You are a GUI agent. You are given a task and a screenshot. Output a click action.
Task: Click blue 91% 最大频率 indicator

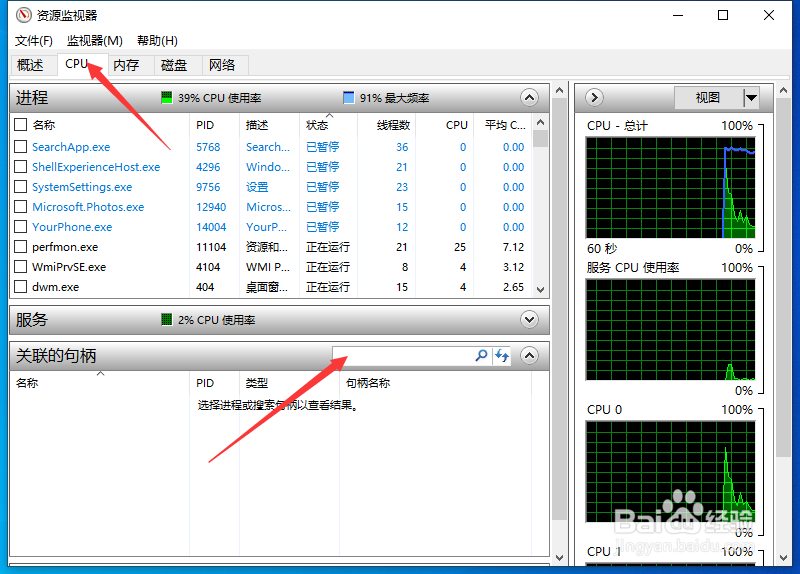pos(348,97)
